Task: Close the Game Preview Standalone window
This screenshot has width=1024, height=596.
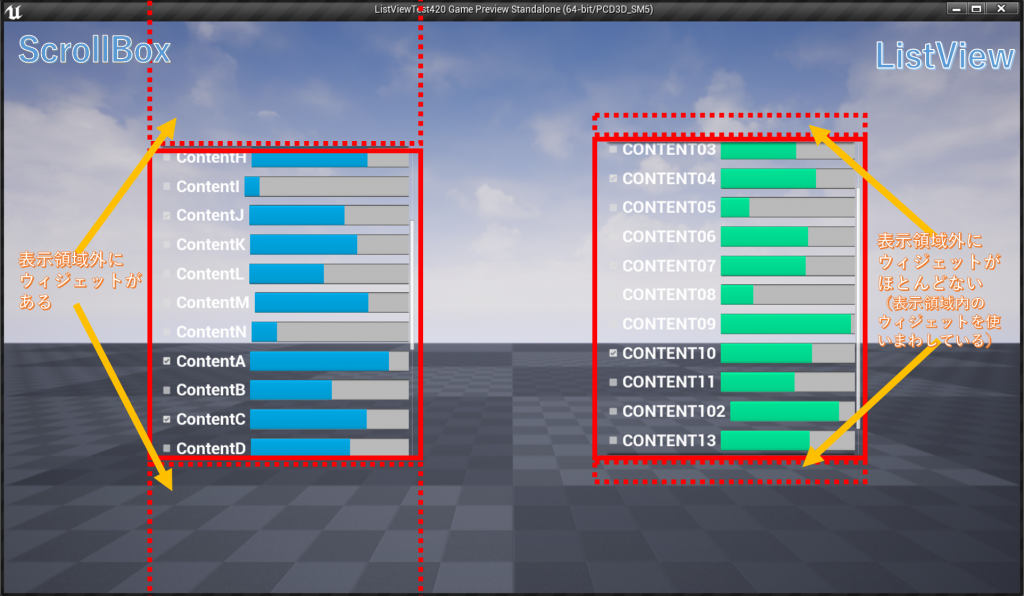Action: (1001, 8)
